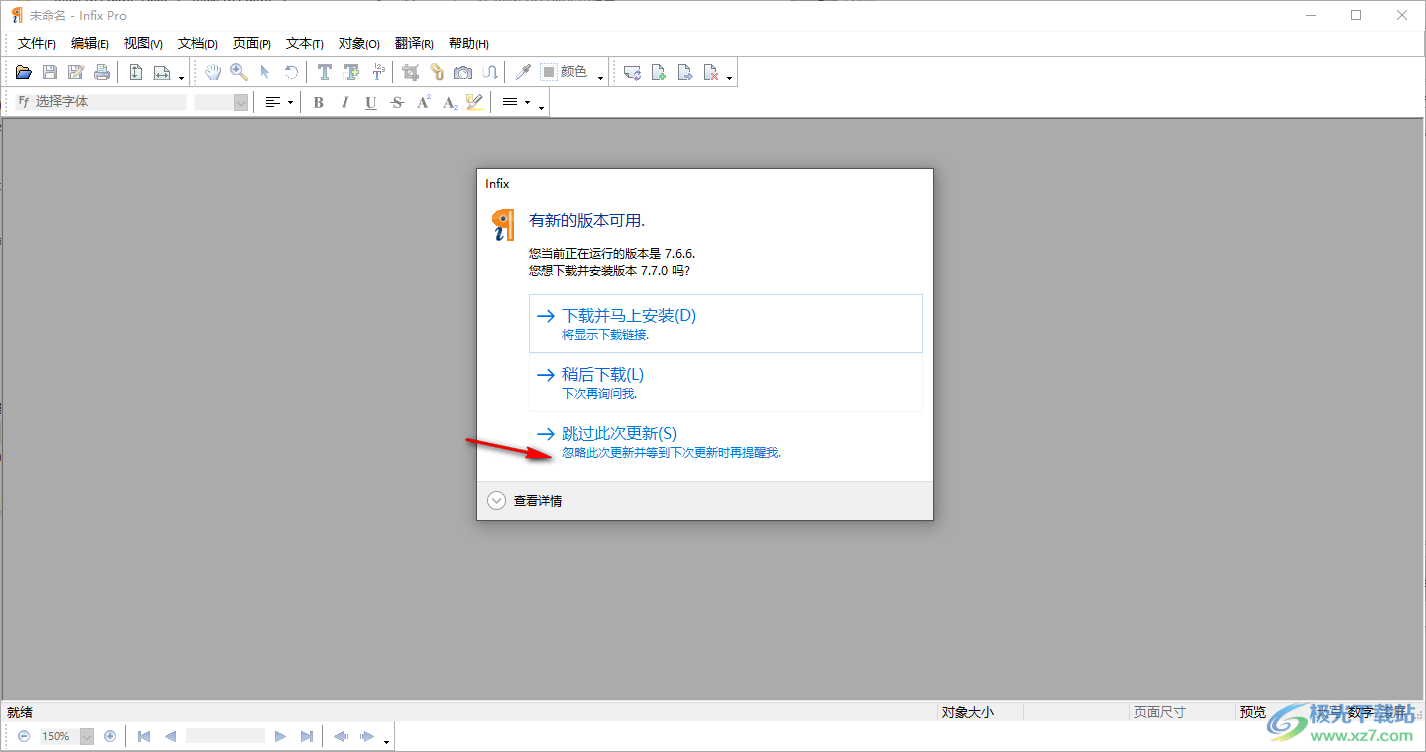Viewport: 1426px width, 752px height.
Task: Click the page number input field
Action: coord(225,736)
